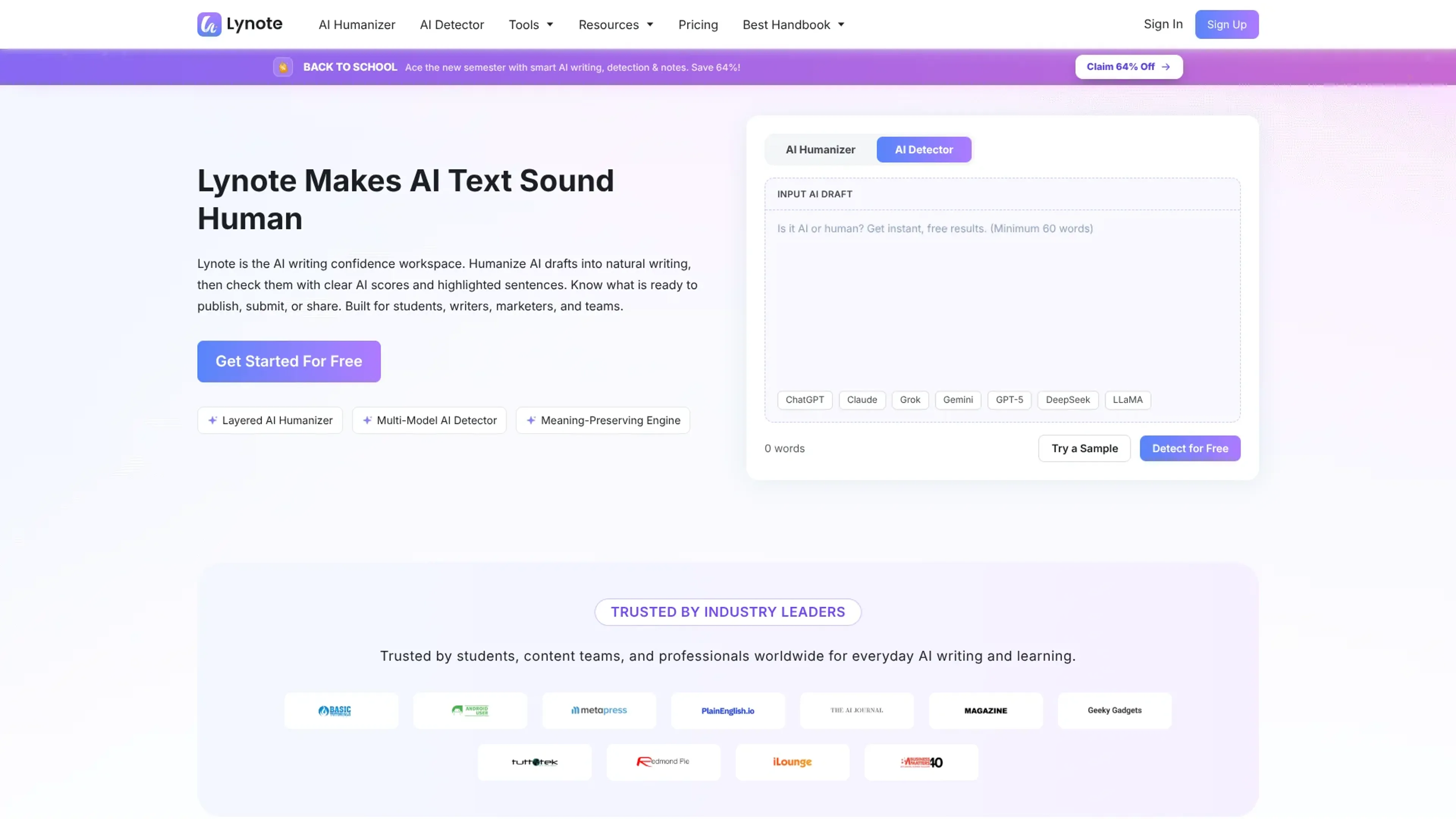Click the Sign Up button
Screen dimensions: 1456x819
point(1227,24)
